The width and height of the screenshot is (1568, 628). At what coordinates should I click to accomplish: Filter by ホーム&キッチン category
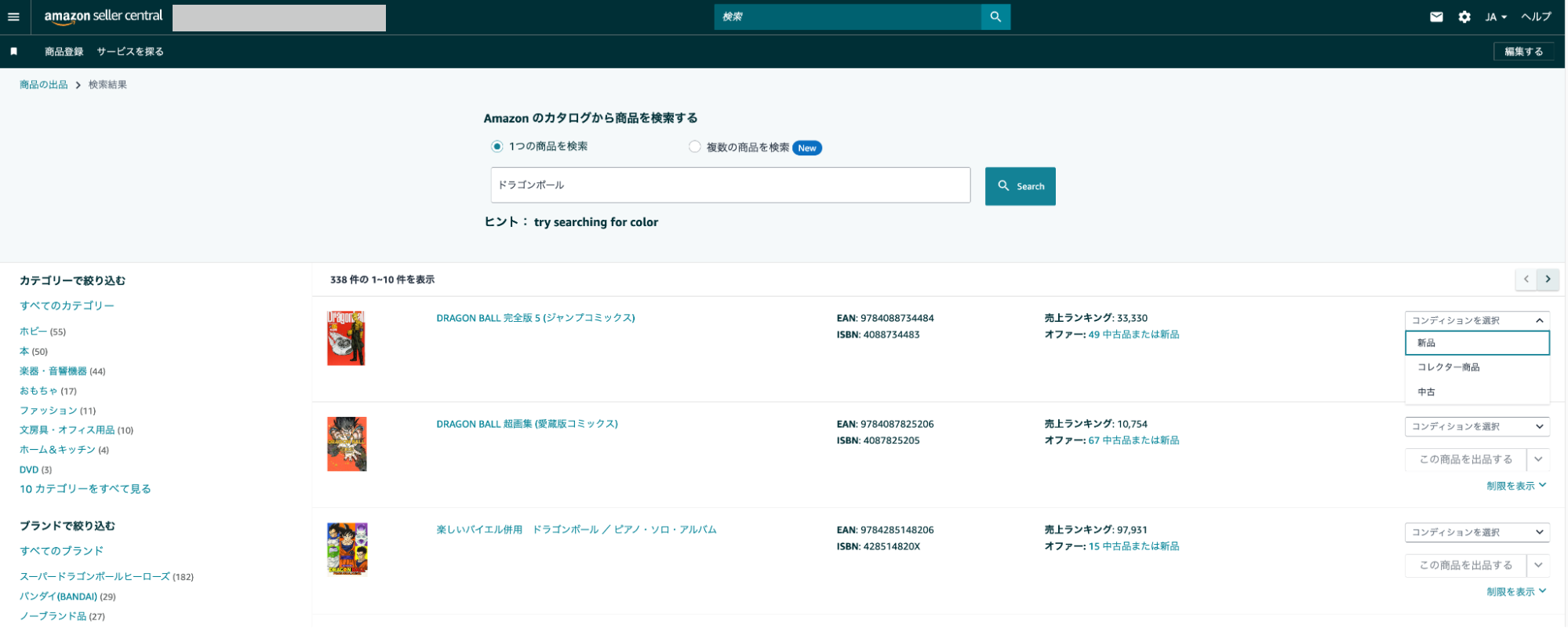[x=57, y=449]
